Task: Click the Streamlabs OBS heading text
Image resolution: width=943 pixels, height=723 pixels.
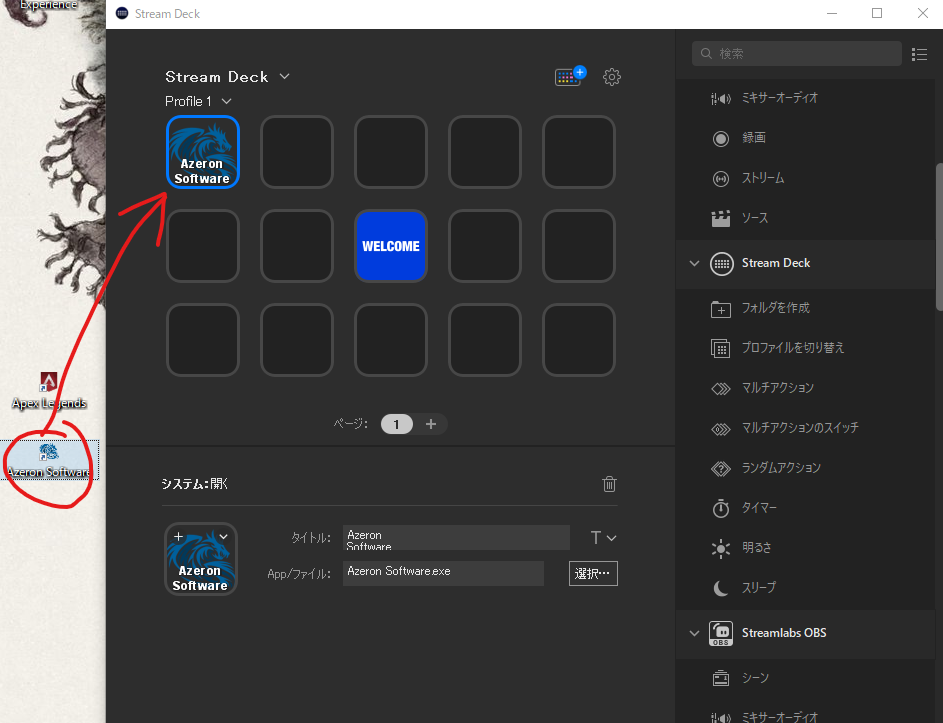Action: coord(784,633)
